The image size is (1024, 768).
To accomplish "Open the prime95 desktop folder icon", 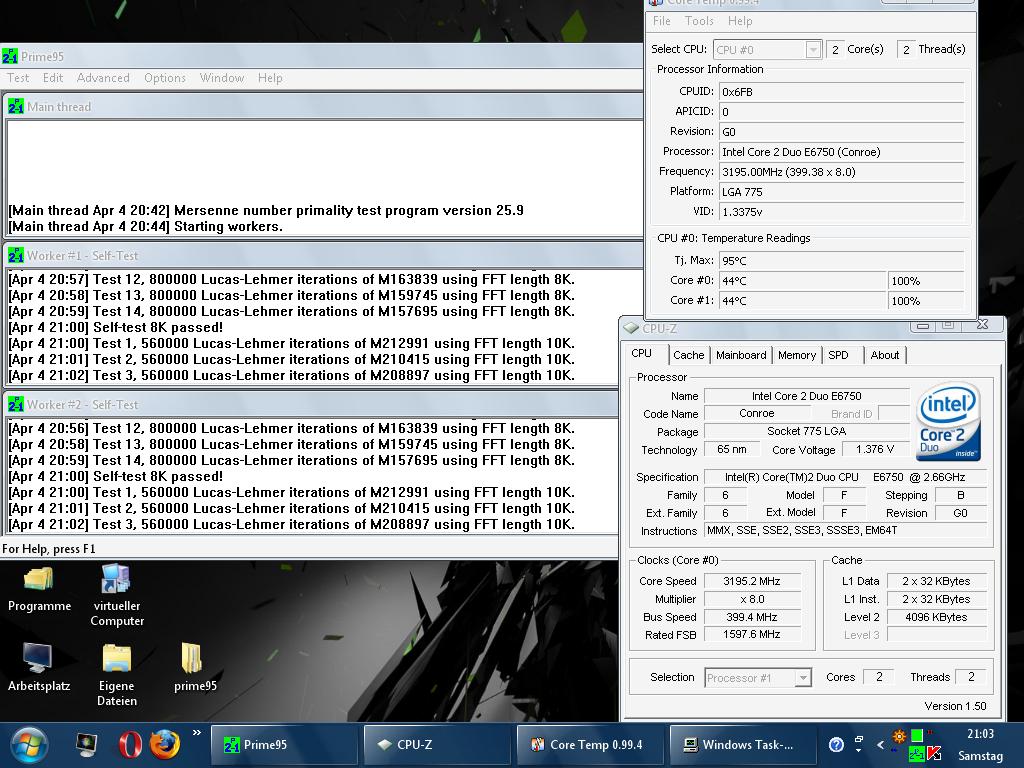I will (195, 667).
